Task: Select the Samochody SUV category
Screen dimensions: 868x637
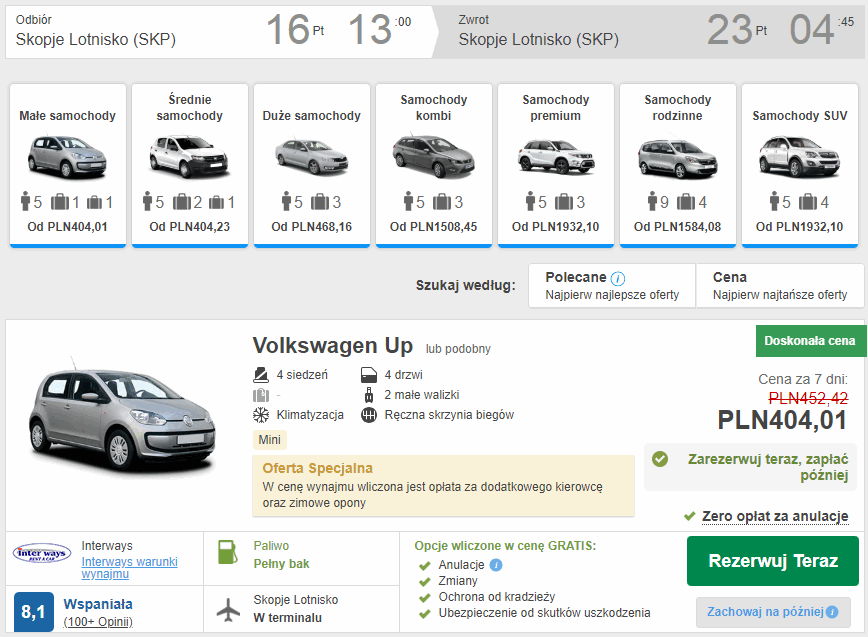Action: click(x=799, y=164)
